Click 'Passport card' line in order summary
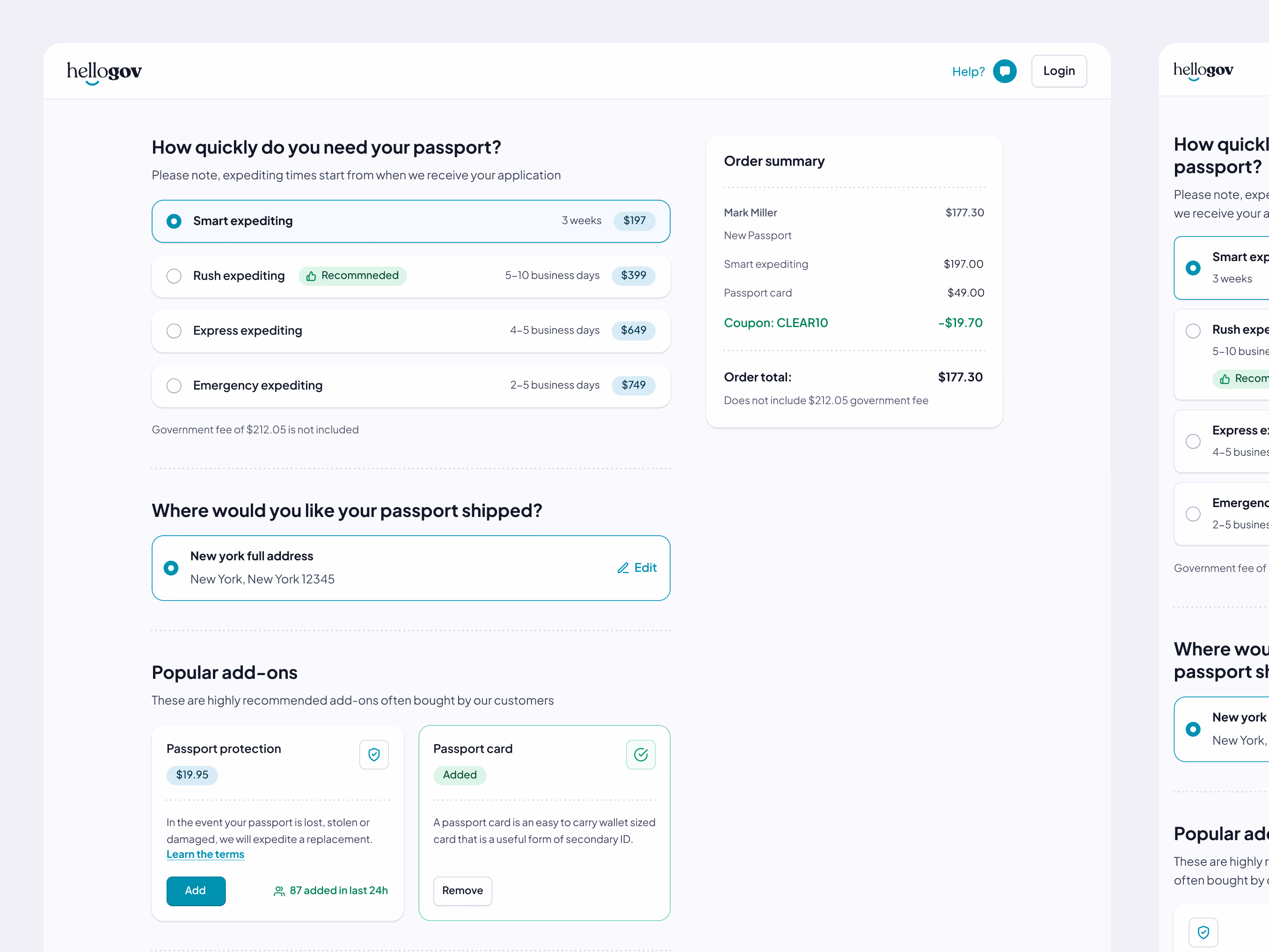This screenshot has width=1269, height=952. pyautogui.click(x=758, y=293)
